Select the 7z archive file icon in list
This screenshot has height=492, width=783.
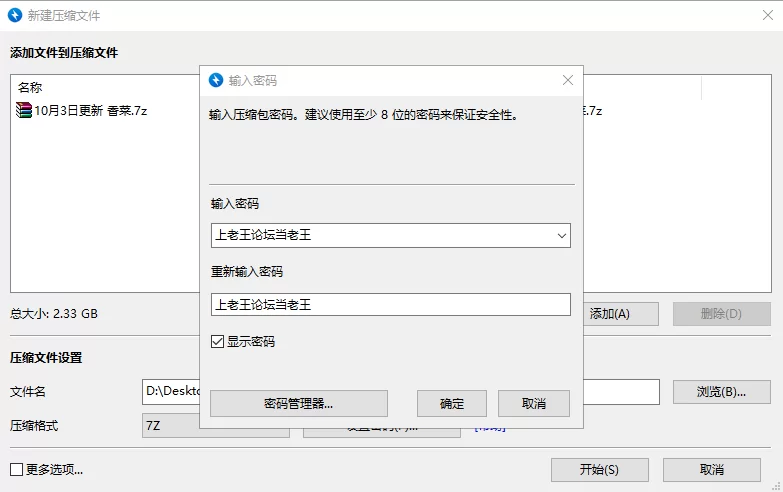(x=24, y=110)
